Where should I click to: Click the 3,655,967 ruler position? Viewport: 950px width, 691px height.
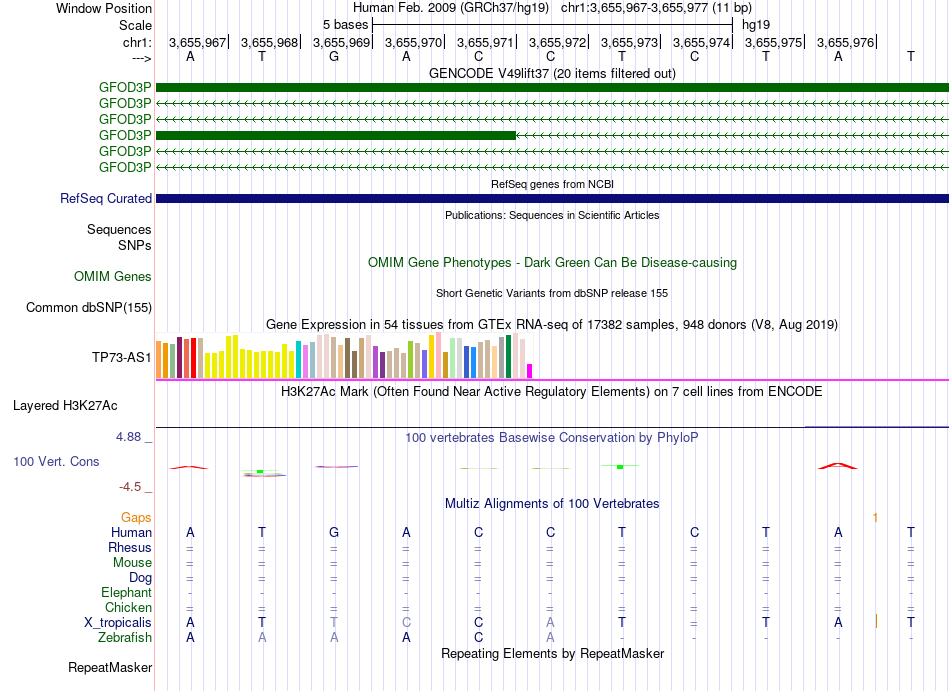click(x=197, y=42)
